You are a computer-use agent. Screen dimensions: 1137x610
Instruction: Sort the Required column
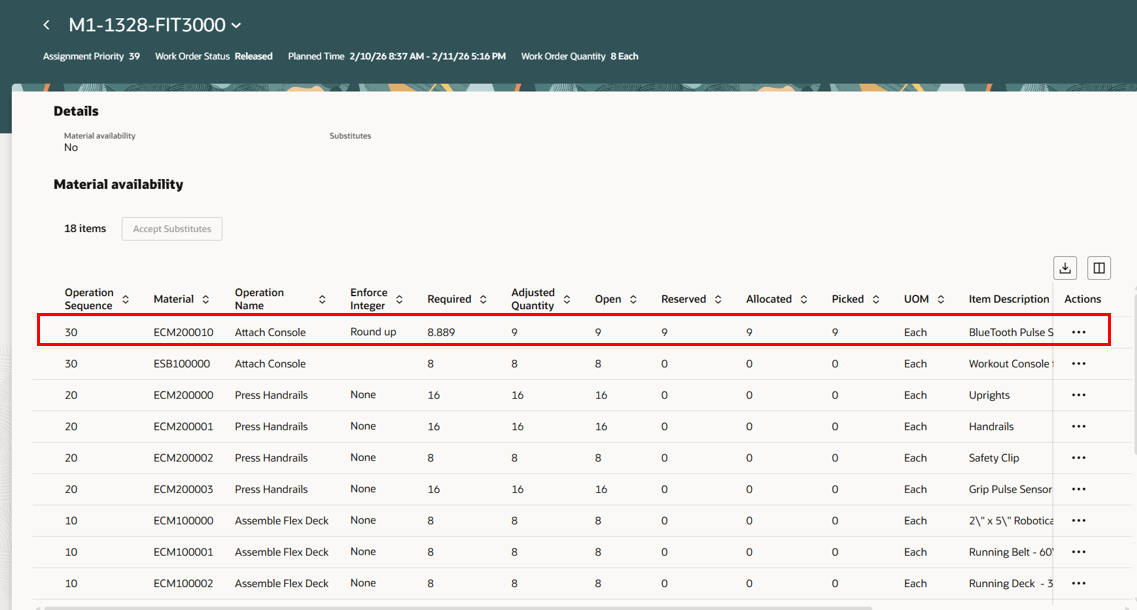pos(485,298)
